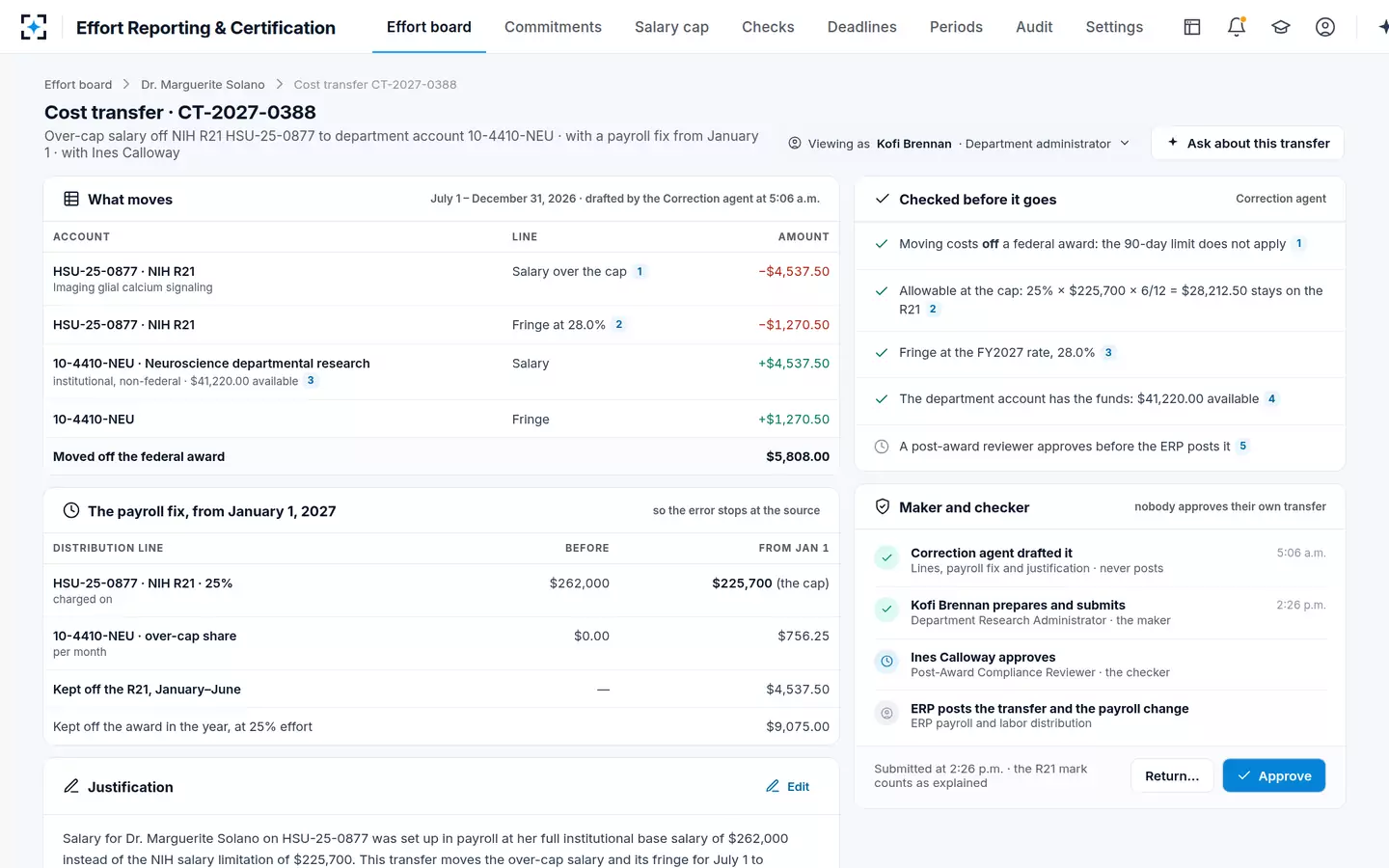Click the 10-4410-NEU over-cap share row label
Viewport: 1389px width, 868px height.
point(145,636)
